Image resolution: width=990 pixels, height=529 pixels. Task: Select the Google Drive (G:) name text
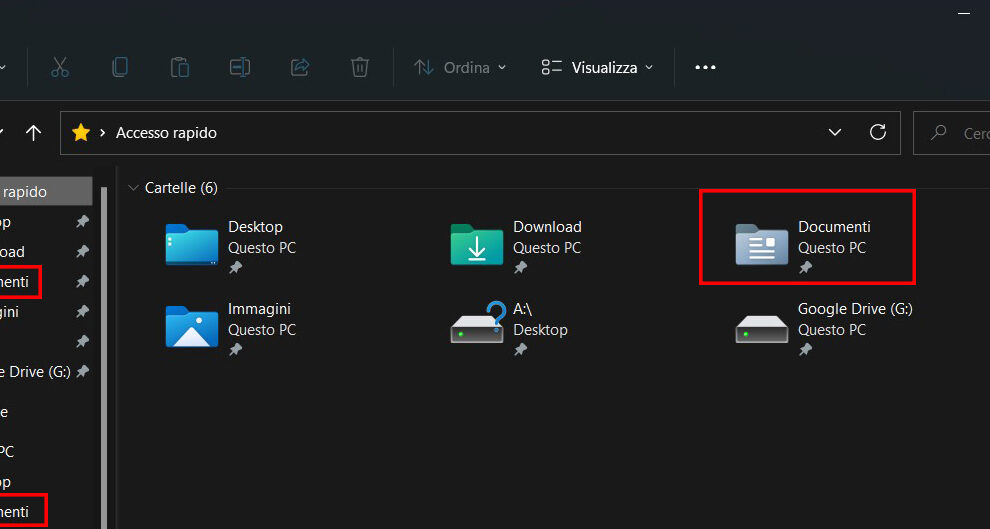pyautogui.click(x=855, y=309)
